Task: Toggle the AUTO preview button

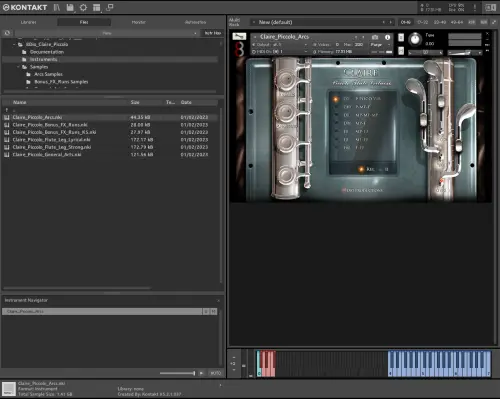Action: point(215,373)
